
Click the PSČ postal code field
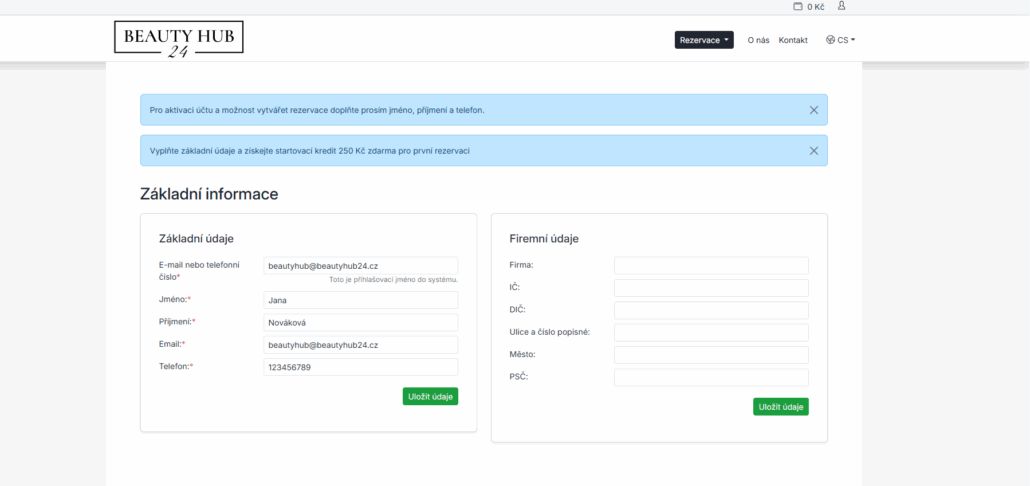710,377
